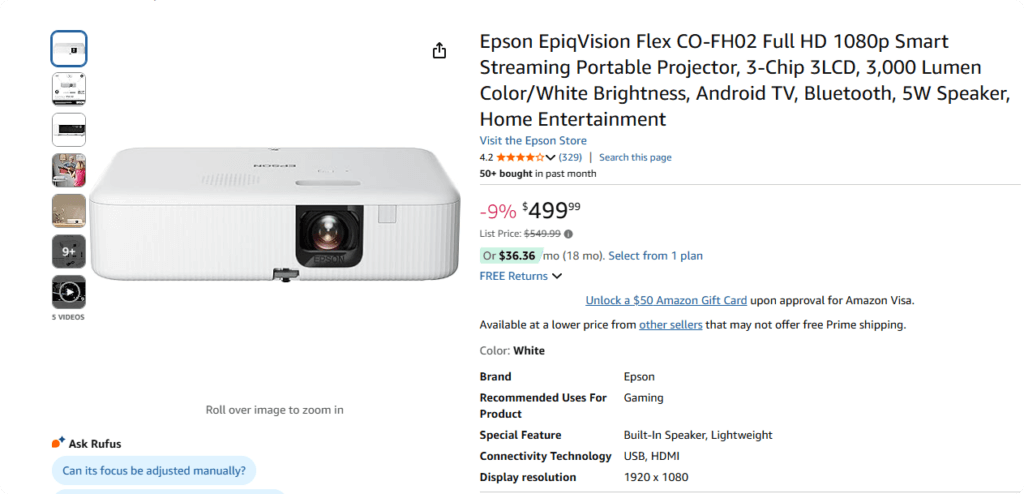Viewport: 1024px width, 494px height.
Task: Click the Ask Rufus sparkle icon
Action: coord(58,442)
